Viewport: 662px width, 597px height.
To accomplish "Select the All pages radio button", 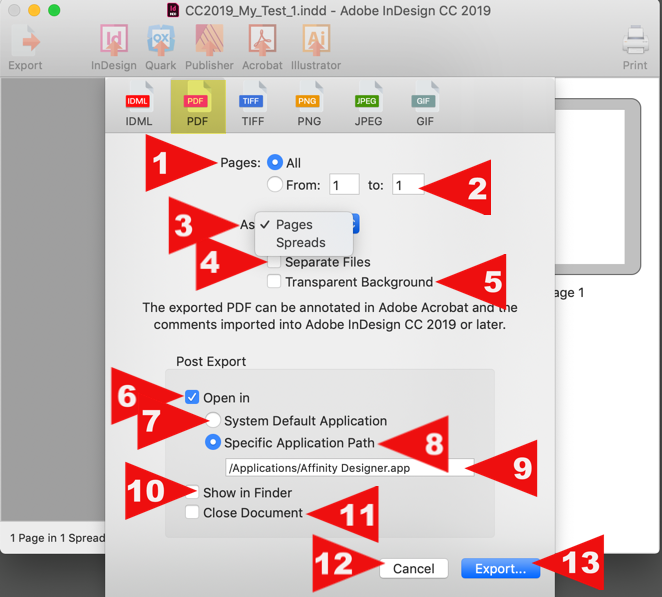I will (275, 163).
